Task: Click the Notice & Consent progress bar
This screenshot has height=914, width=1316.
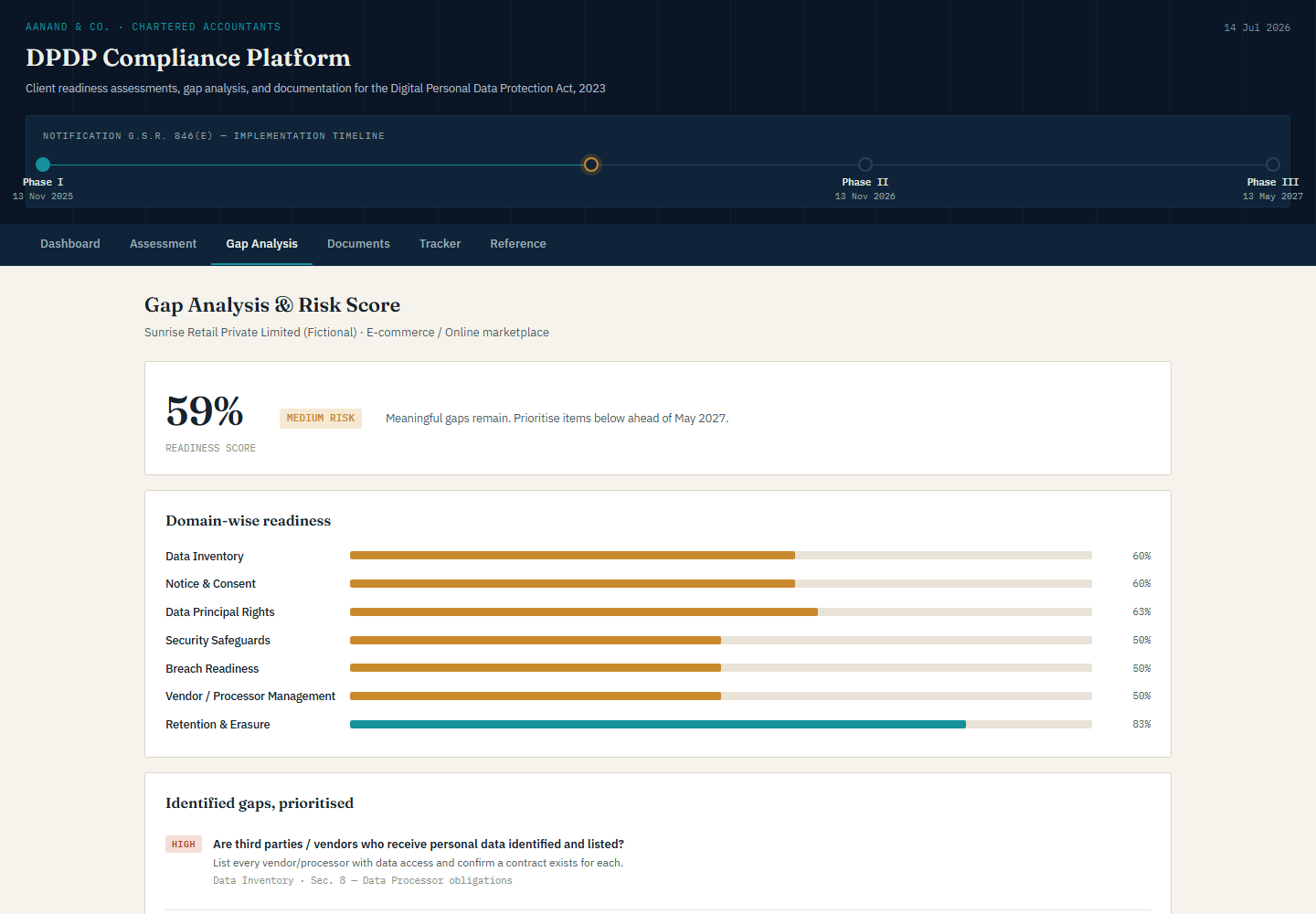Action: [721, 583]
